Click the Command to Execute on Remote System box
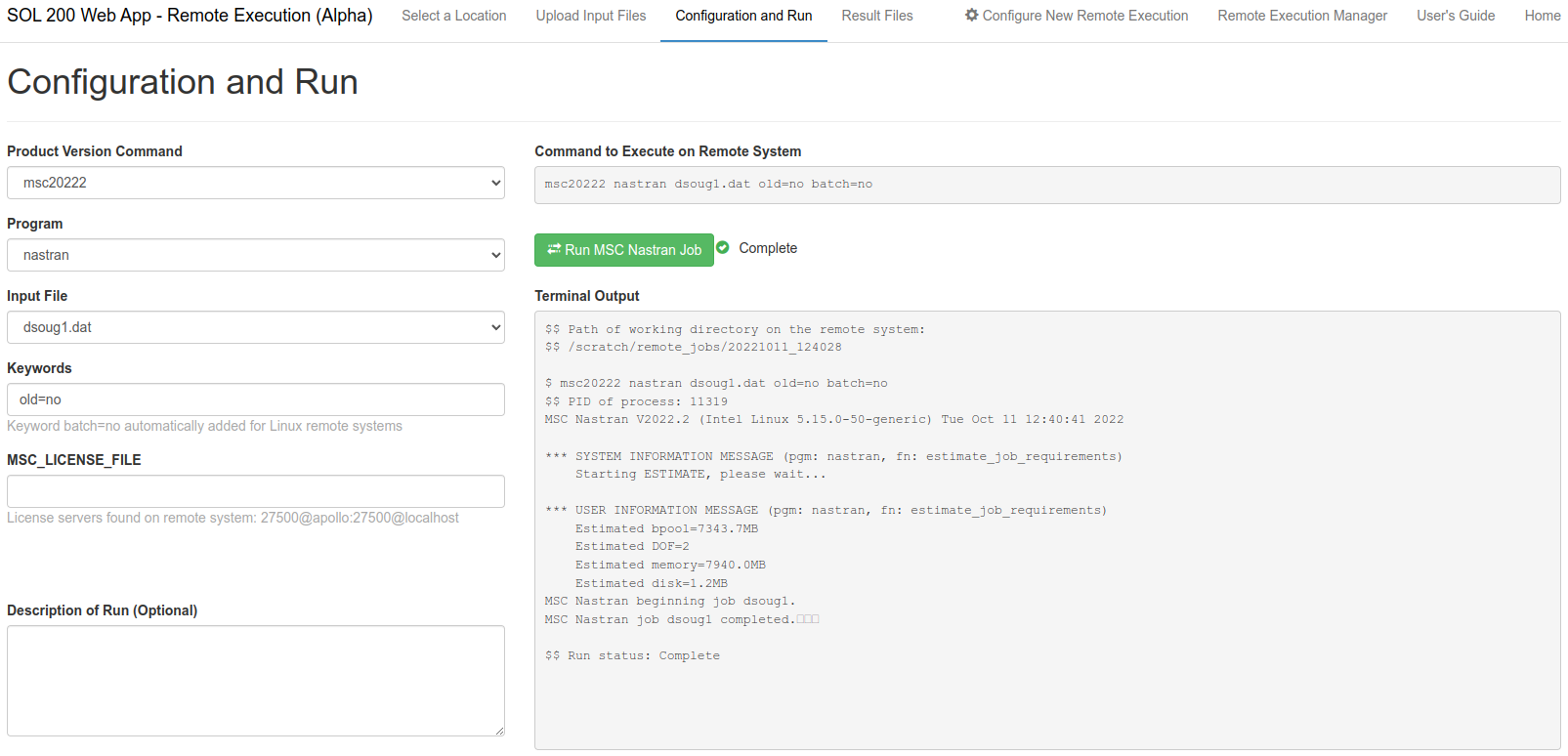The width and height of the screenshot is (1568, 756). point(1047,185)
